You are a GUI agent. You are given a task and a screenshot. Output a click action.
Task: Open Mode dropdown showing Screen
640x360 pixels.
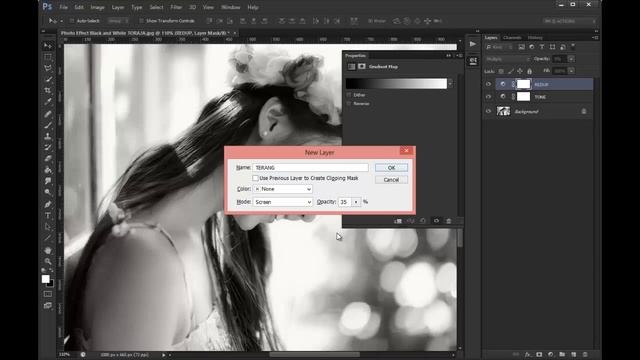(x=282, y=202)
